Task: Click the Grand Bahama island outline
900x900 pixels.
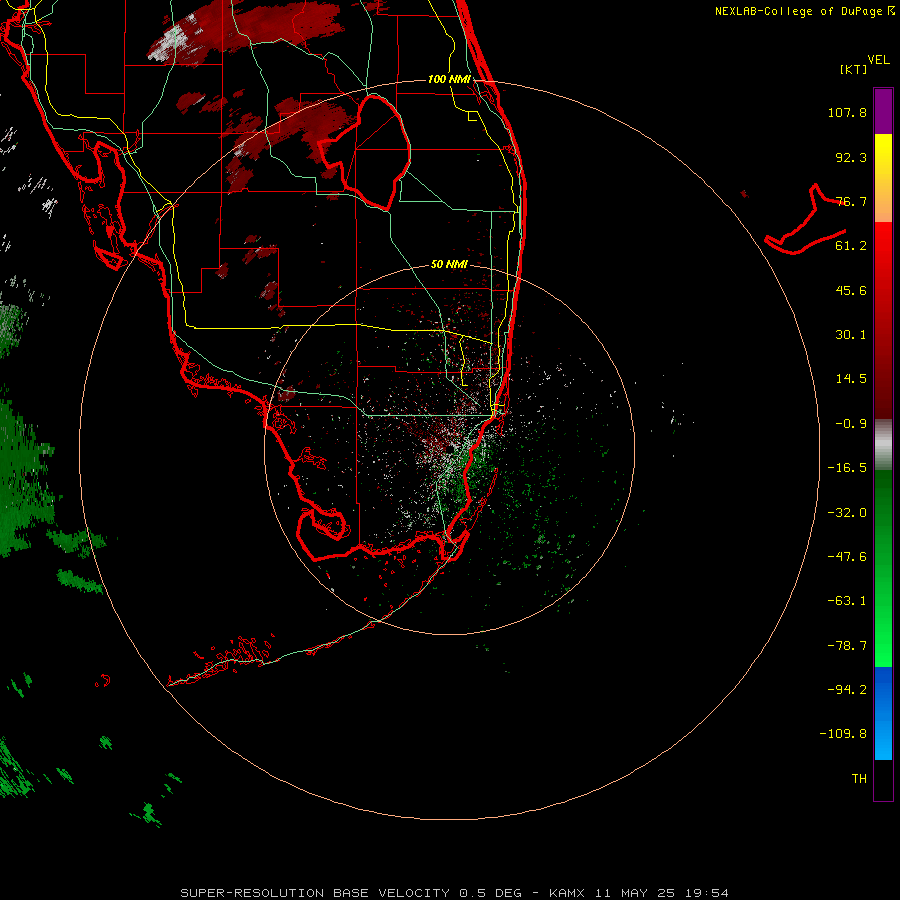Action: click(805, 220)
